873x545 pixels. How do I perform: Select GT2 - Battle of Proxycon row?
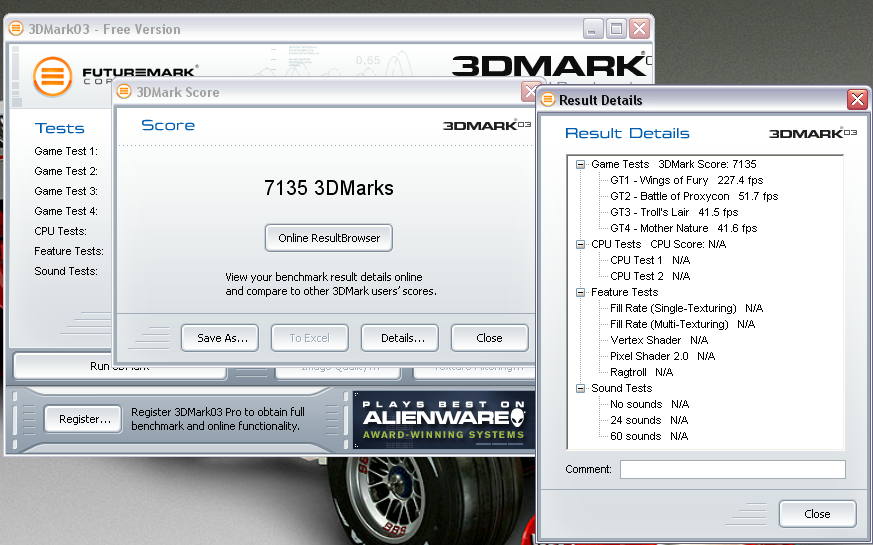click(694, 197)
